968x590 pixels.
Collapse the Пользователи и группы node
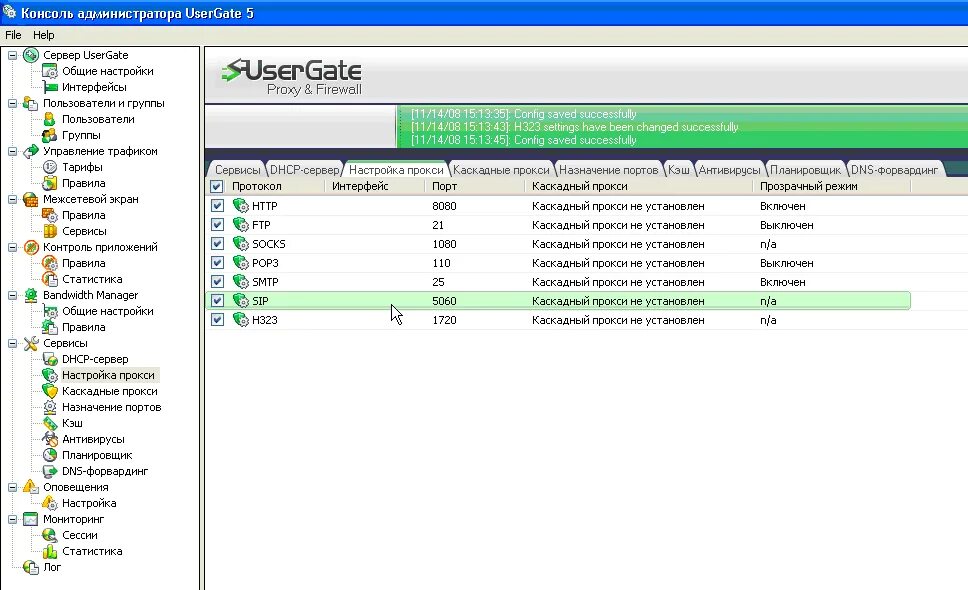click(x=12, y=104)
